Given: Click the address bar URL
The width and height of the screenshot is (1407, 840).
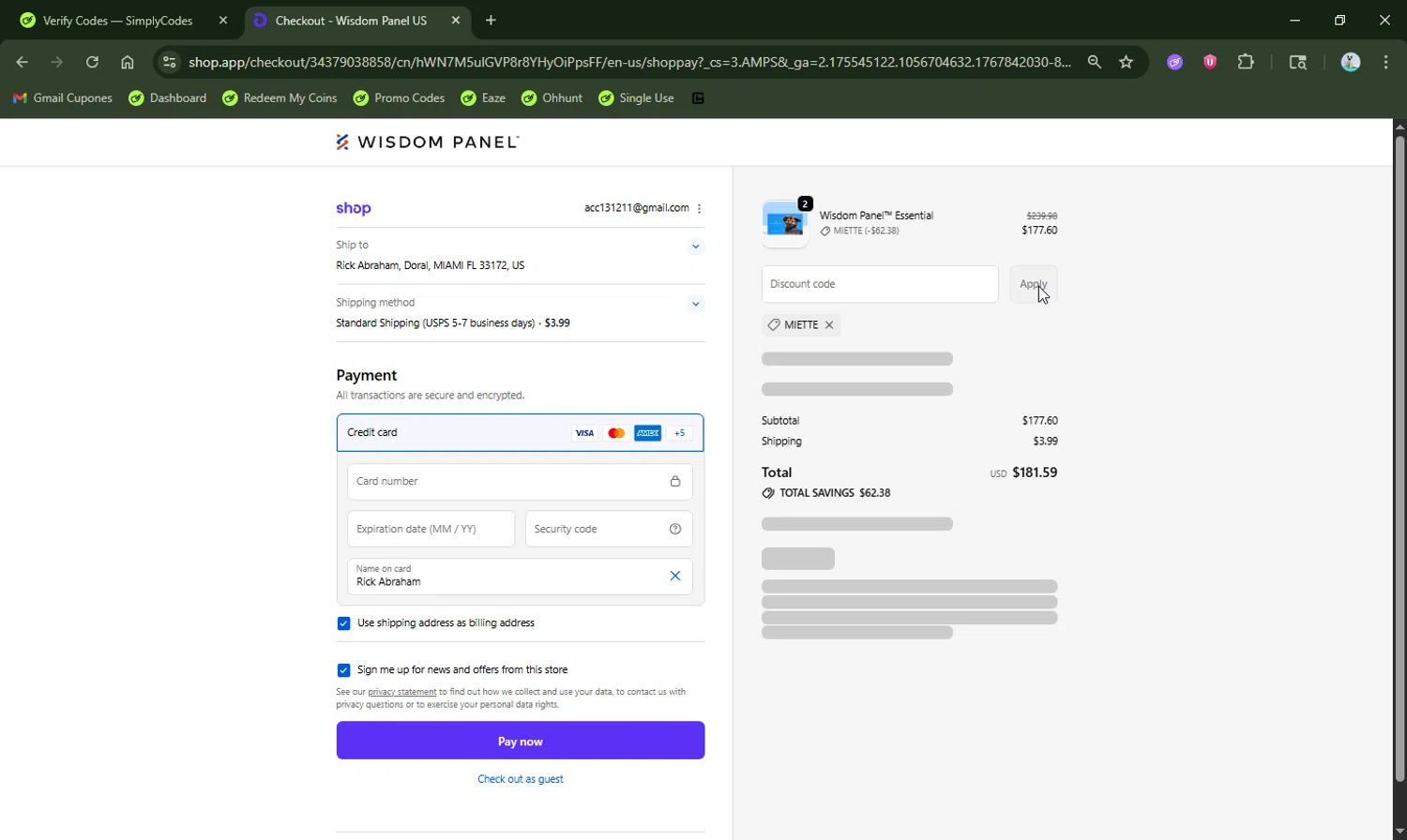Looking at the screenshot, I should [628, 62].
